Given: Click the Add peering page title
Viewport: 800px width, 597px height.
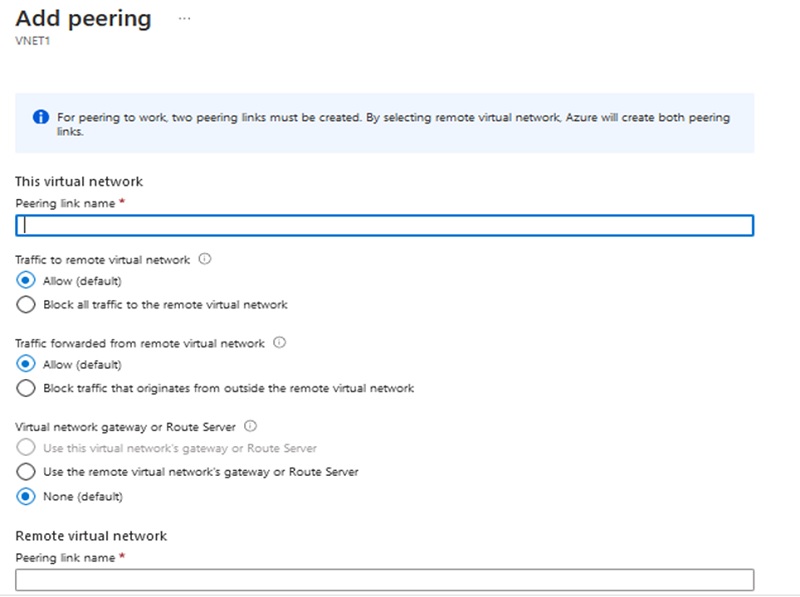Looking at the screenshot, I should (x=84, y=18).
